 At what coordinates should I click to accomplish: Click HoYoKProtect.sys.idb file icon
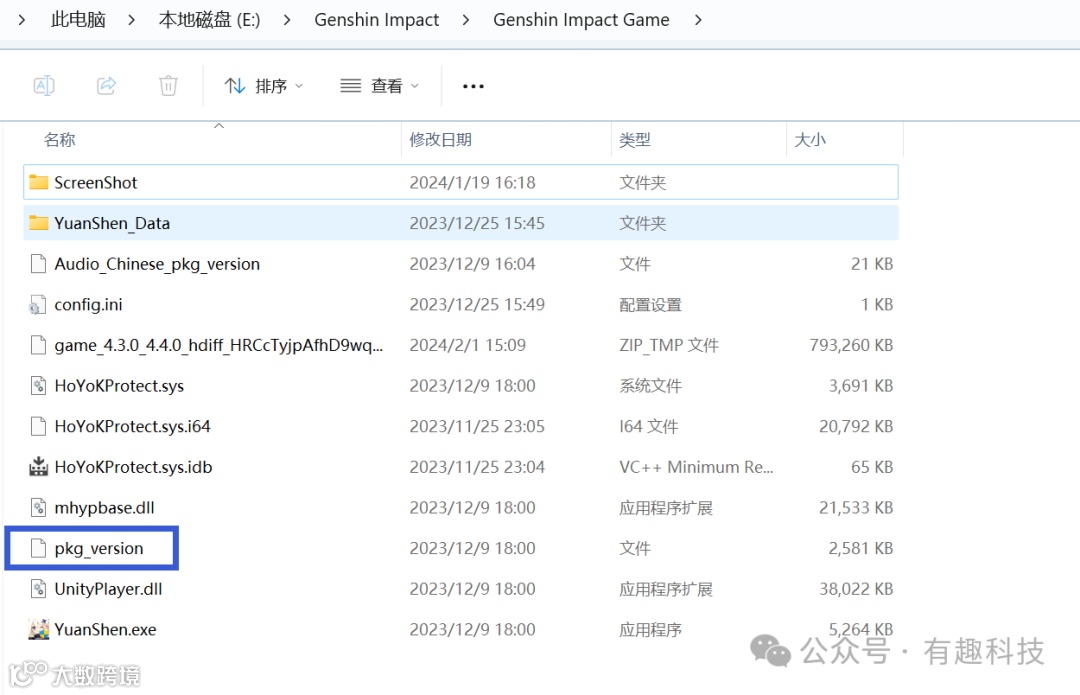click(39, 466)
